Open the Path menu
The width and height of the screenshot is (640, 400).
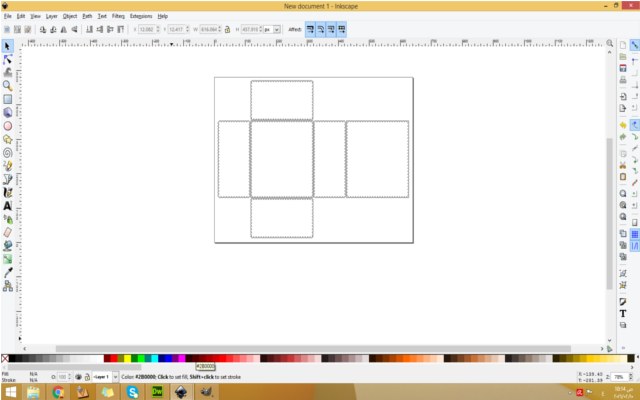(x=87, y=16)
